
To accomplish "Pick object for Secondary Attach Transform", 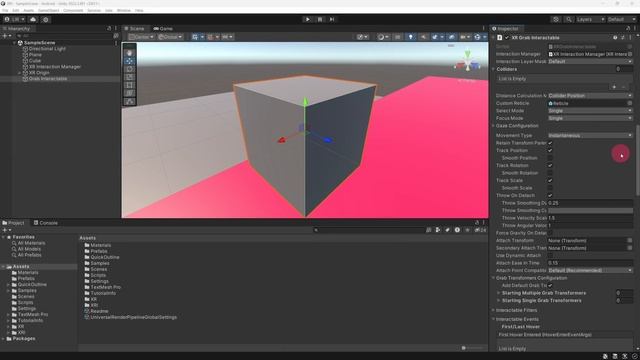I will (x=630, y=248).
